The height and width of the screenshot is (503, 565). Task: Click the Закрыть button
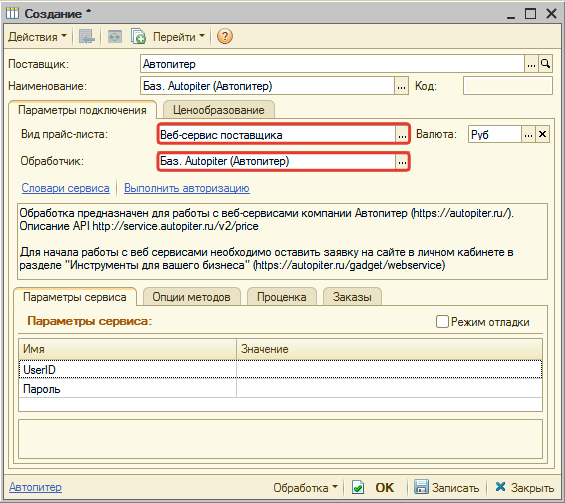[524, 488]
